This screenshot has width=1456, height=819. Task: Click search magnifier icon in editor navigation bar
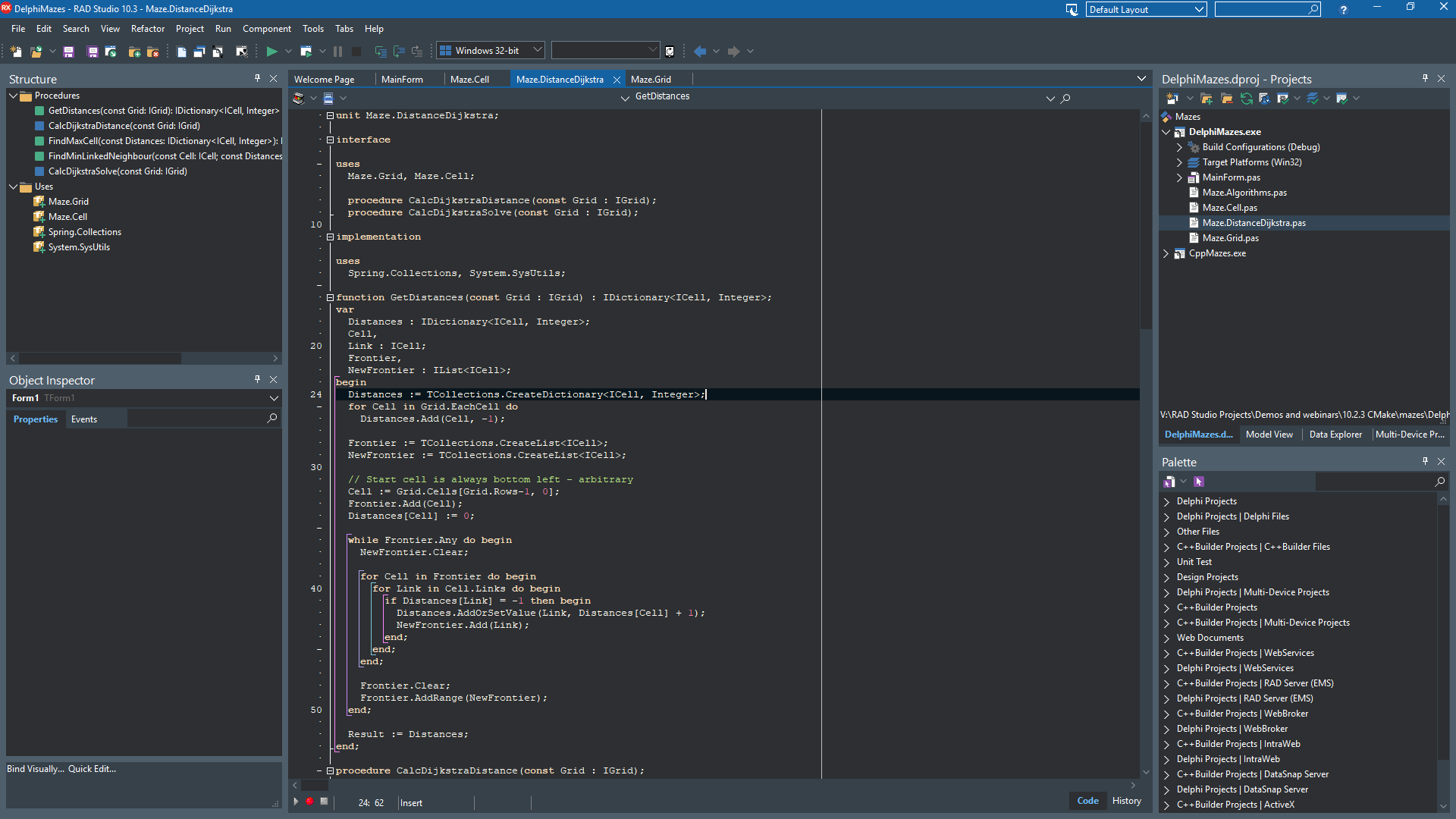pyautogui.click(x=1065, y=99)
